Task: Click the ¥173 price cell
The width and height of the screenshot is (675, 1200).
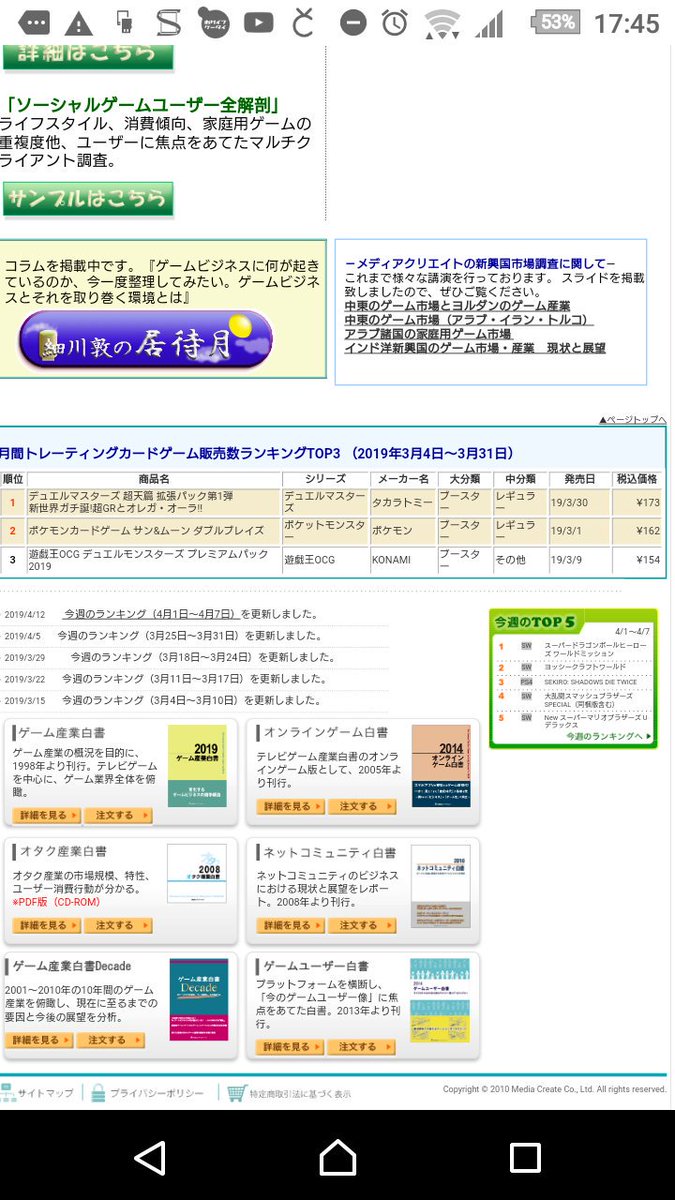Action: (637, 502)
